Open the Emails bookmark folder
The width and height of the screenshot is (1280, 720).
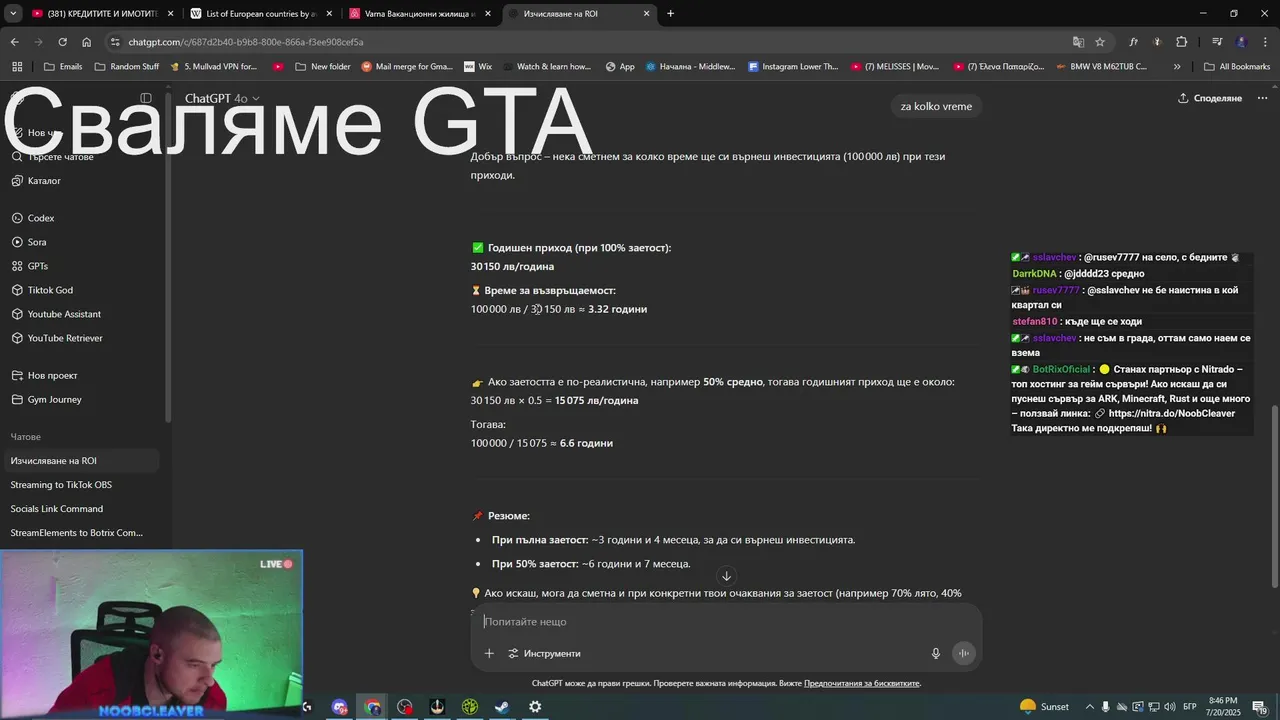click(63, 67)
